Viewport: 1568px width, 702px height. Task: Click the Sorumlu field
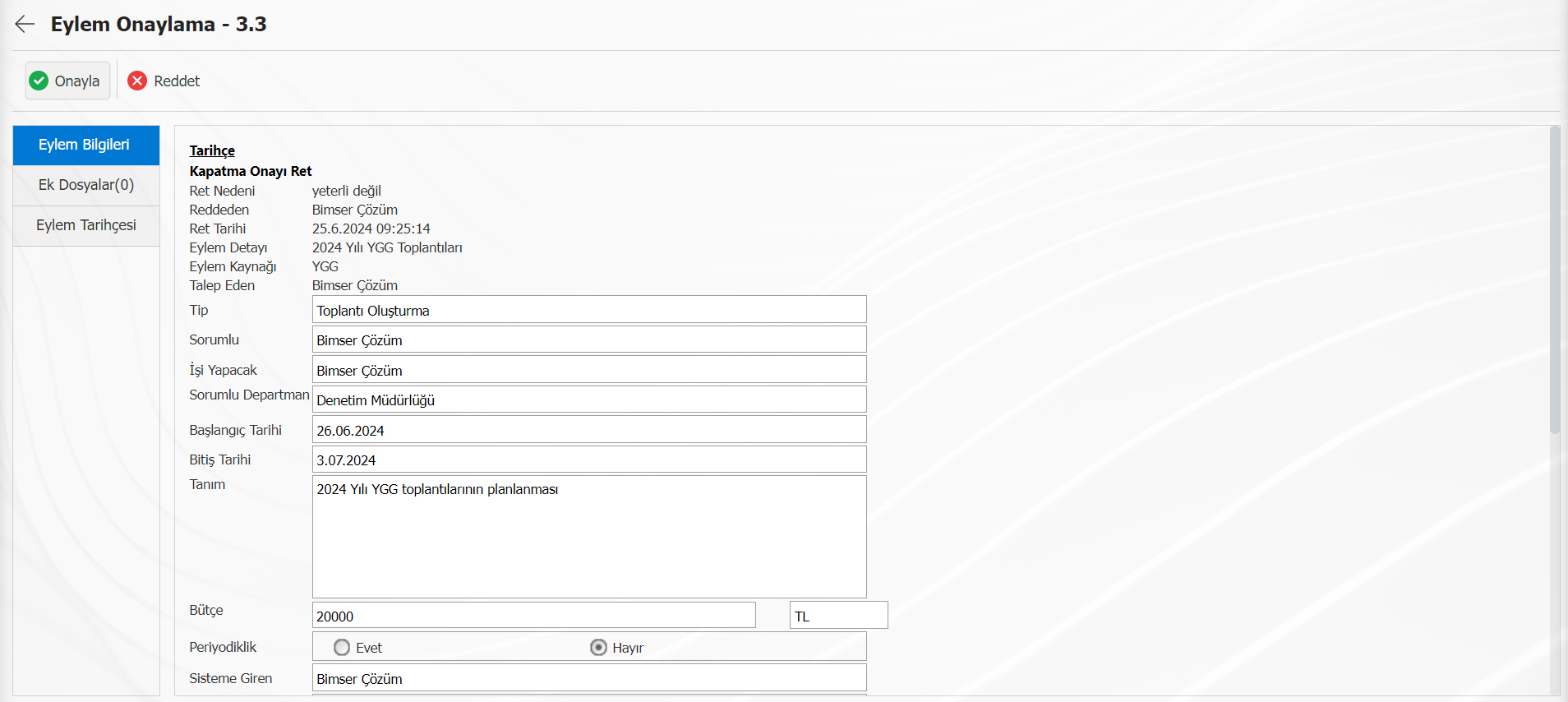[x=589, y=339]
